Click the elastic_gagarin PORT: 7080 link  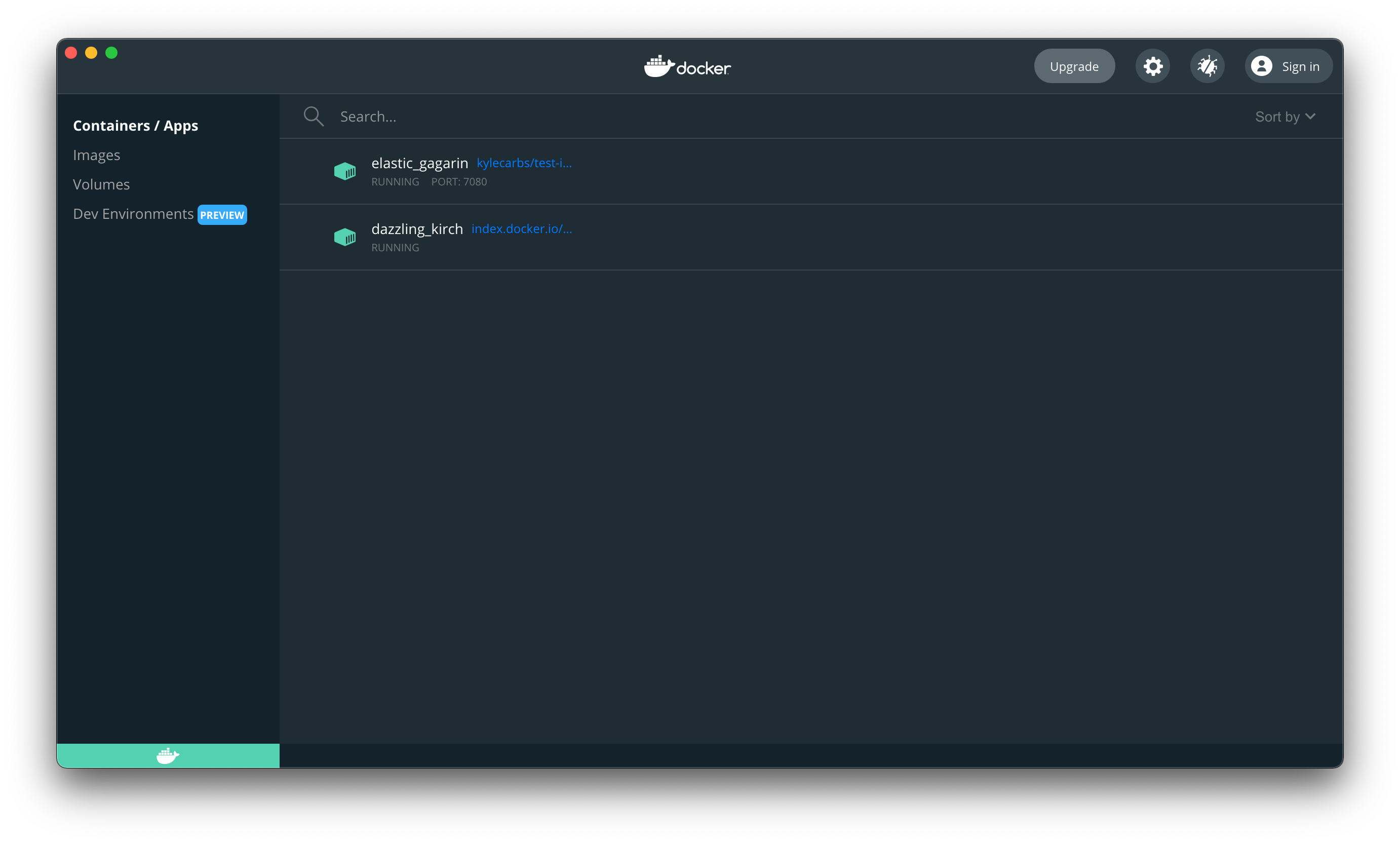pos(459,181)
